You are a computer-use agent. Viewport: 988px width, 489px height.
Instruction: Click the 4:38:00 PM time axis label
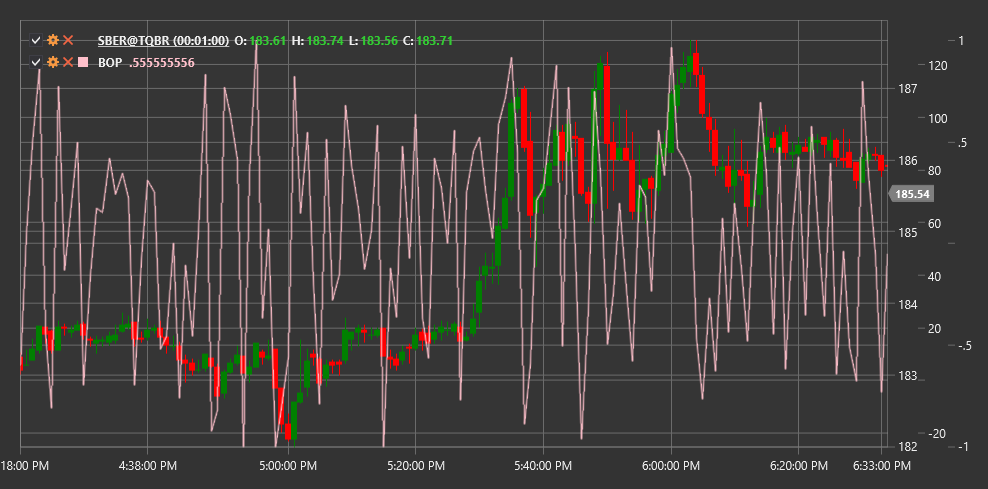coord(147,466)
